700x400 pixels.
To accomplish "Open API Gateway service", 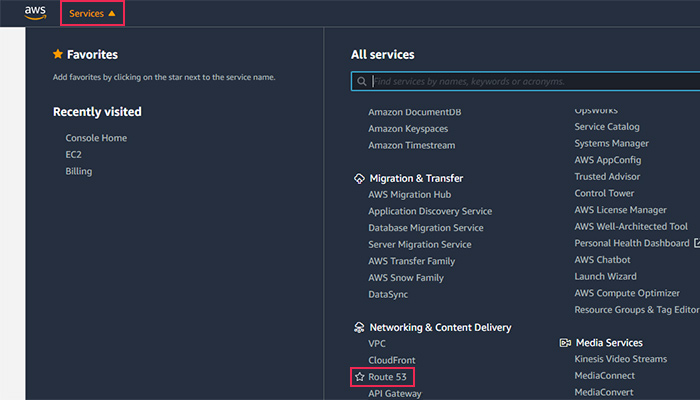I will tap(395, 394).
